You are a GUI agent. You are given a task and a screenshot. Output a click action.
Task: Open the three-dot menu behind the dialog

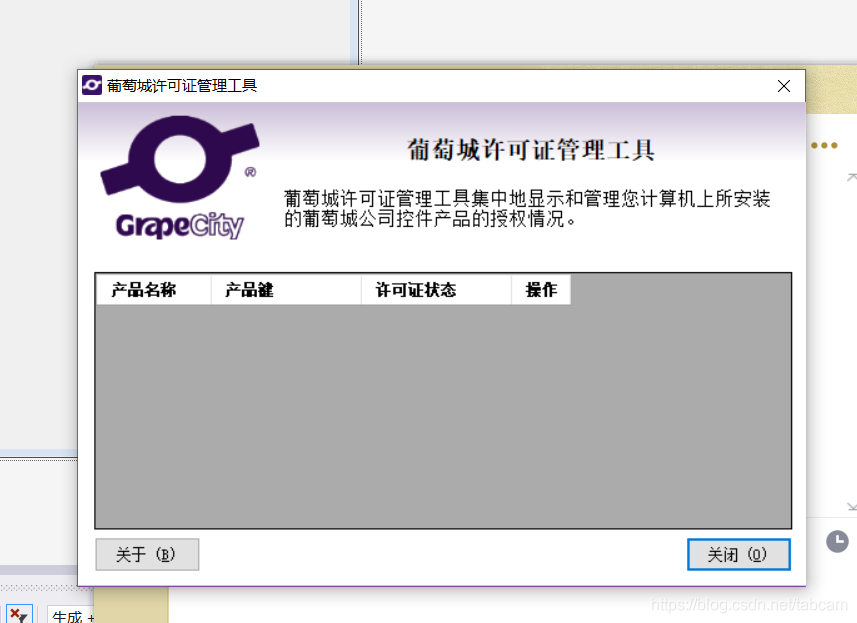point(824,145)
